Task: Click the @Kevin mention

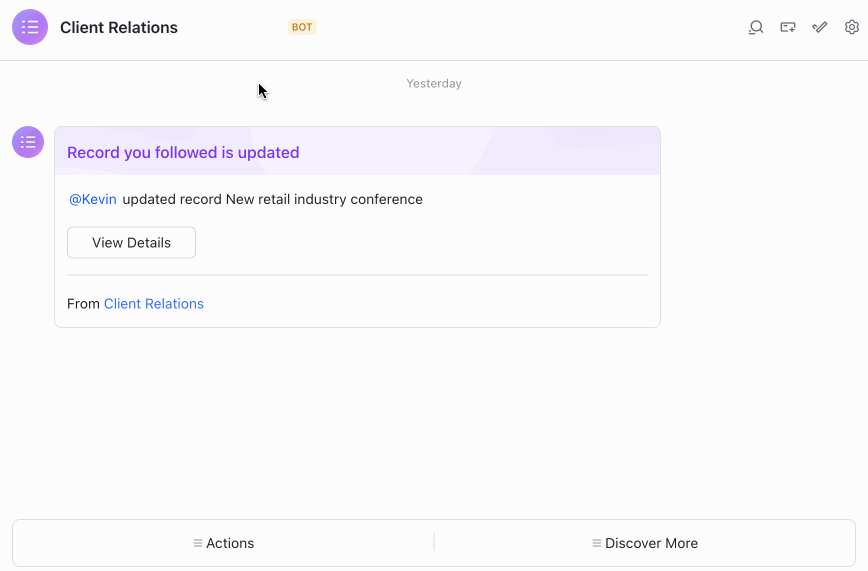Action: pyautogui.click(x=92, y=199)
